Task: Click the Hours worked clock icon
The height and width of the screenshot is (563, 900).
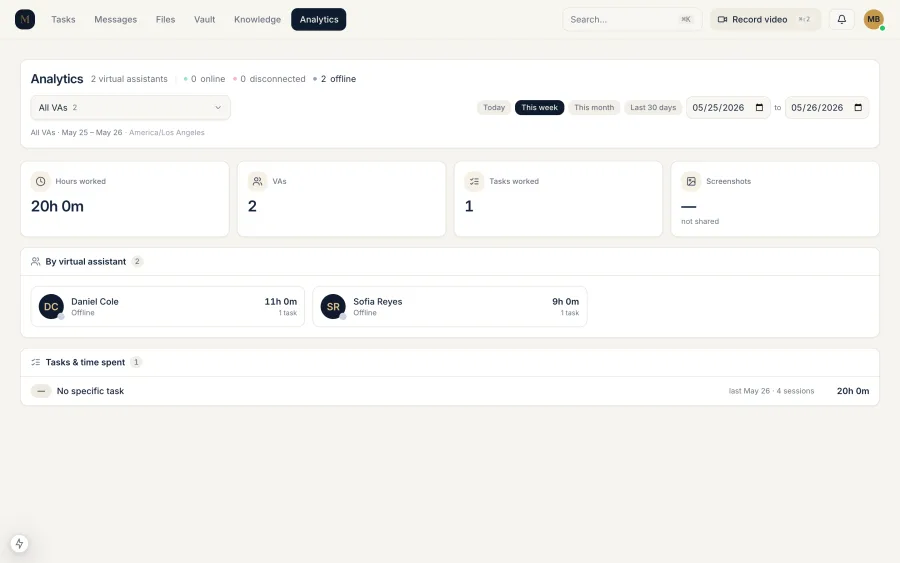Action: click(40, 181)
